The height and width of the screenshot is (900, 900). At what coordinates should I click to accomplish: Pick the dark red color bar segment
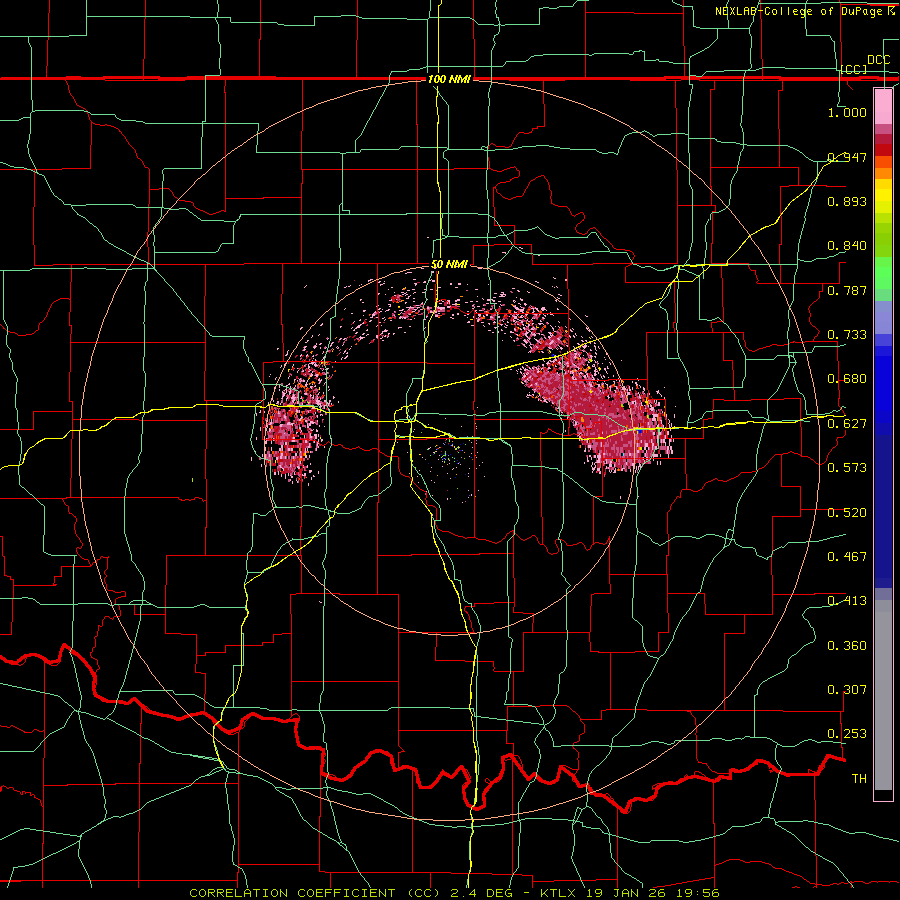pyautogui.click(x=883, y=149)
